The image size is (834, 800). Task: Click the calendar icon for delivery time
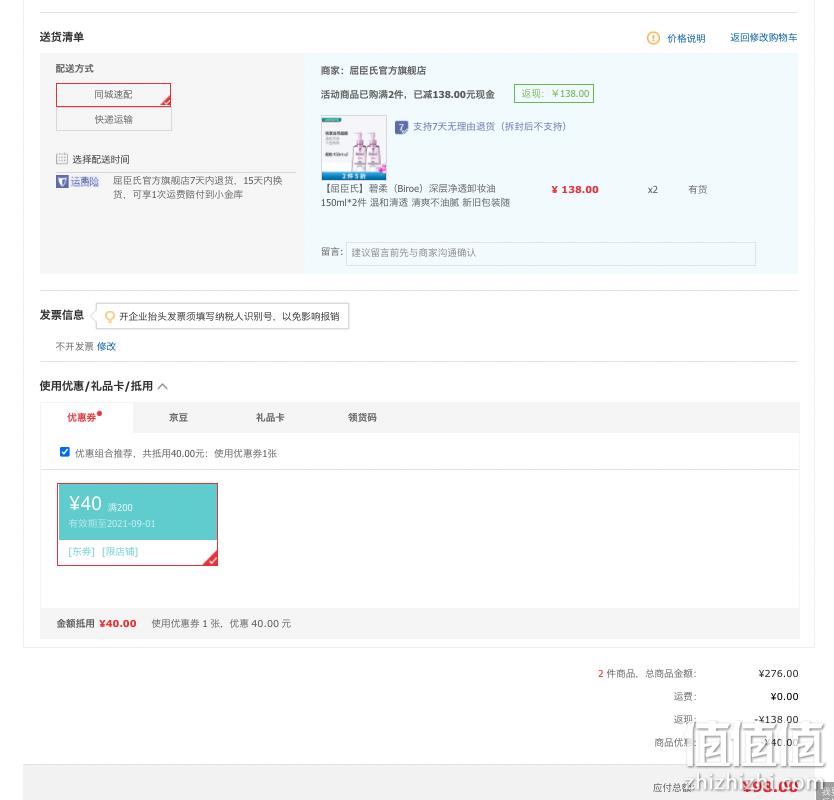(62, 159)
